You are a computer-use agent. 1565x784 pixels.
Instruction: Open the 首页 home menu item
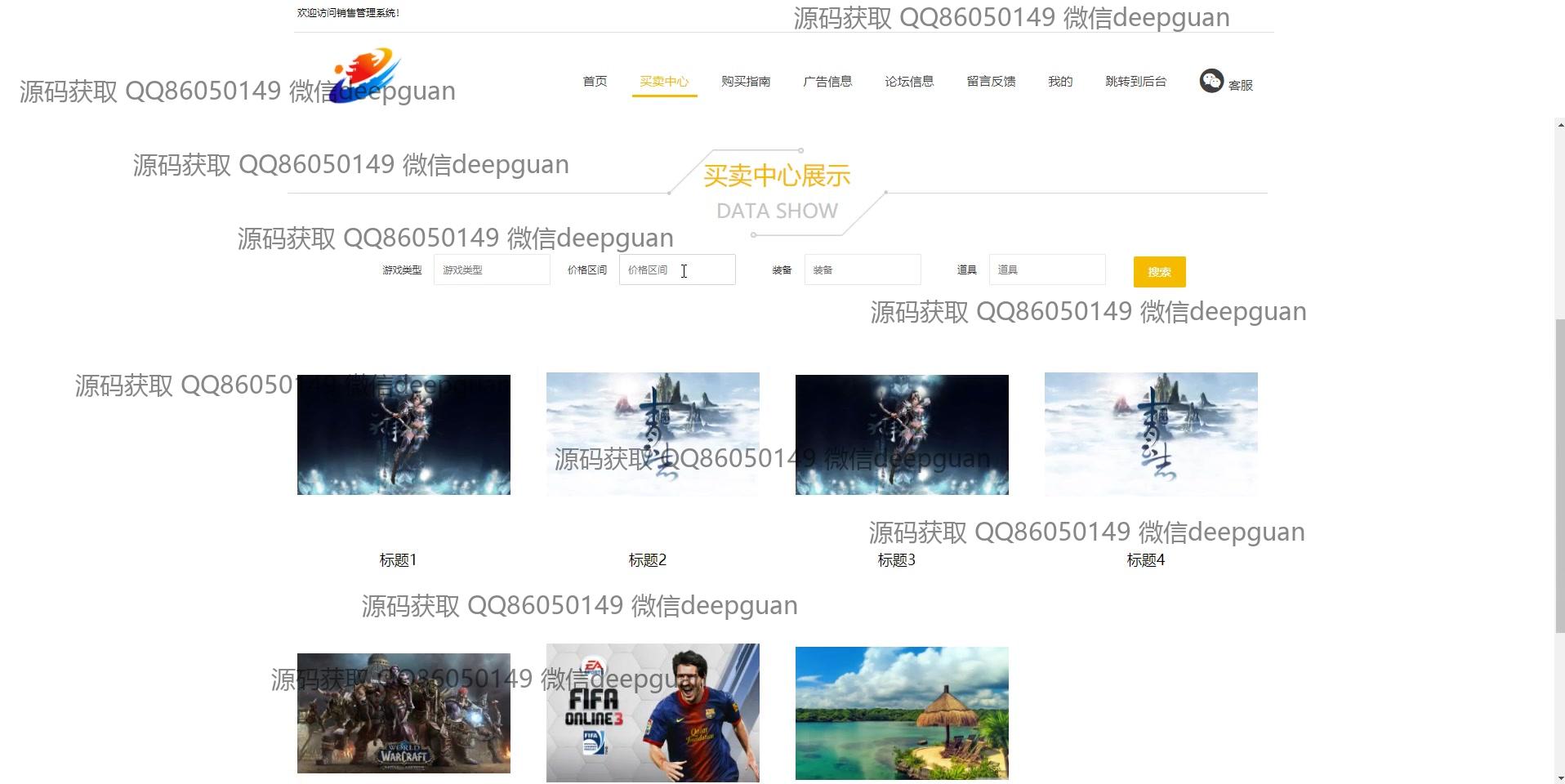click(595, 81)
